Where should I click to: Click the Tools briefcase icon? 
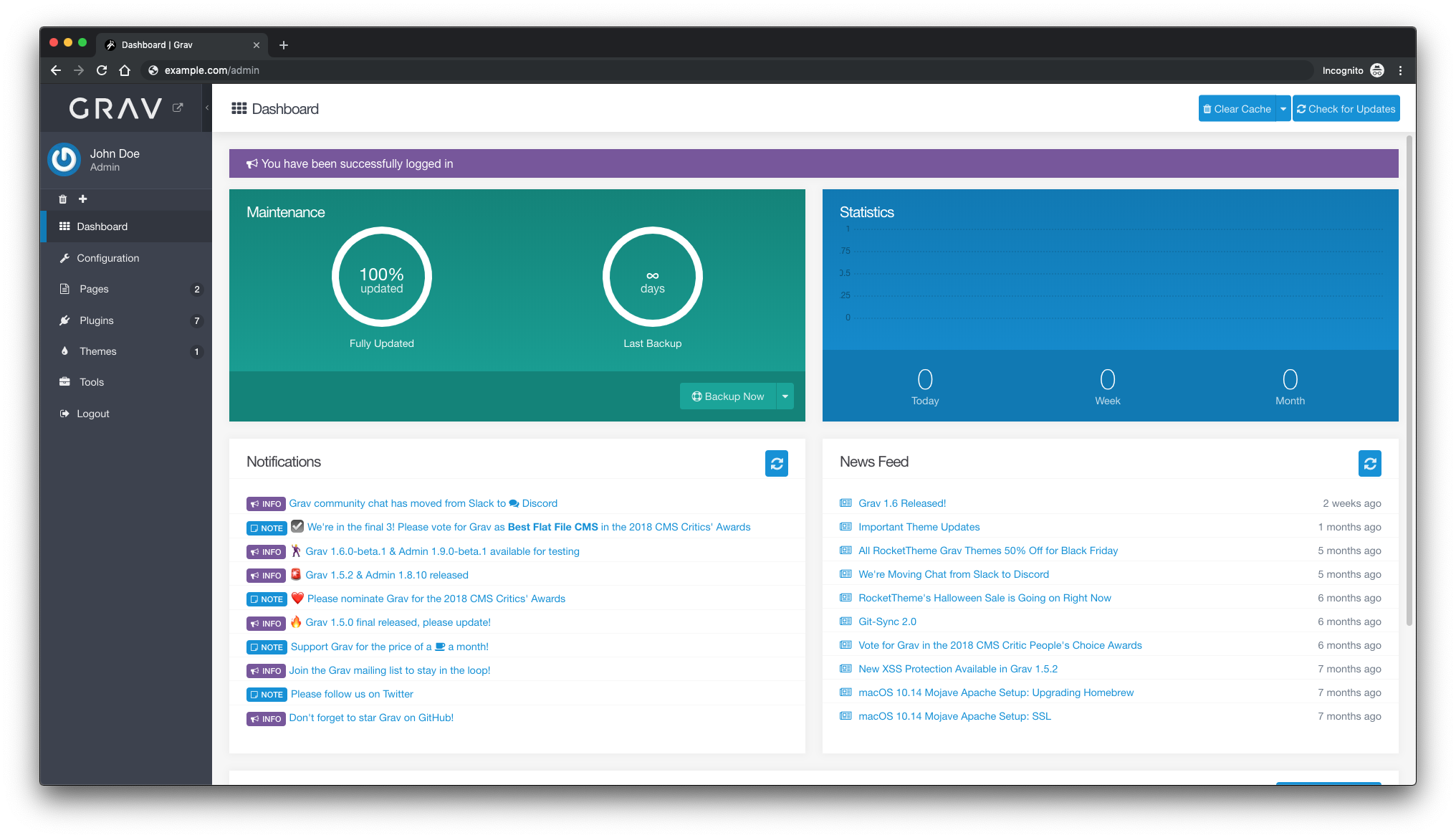click(65, 382)
